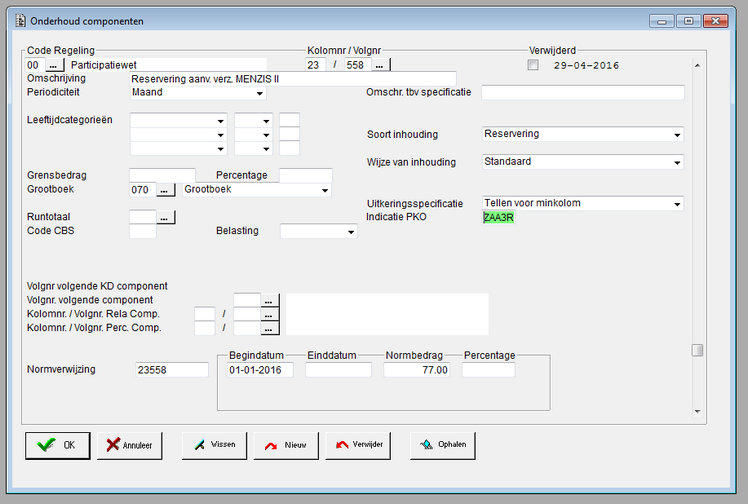The image size is (748, 504).
Task: Click the Percentage field in norm table
Action: (488, 370)
